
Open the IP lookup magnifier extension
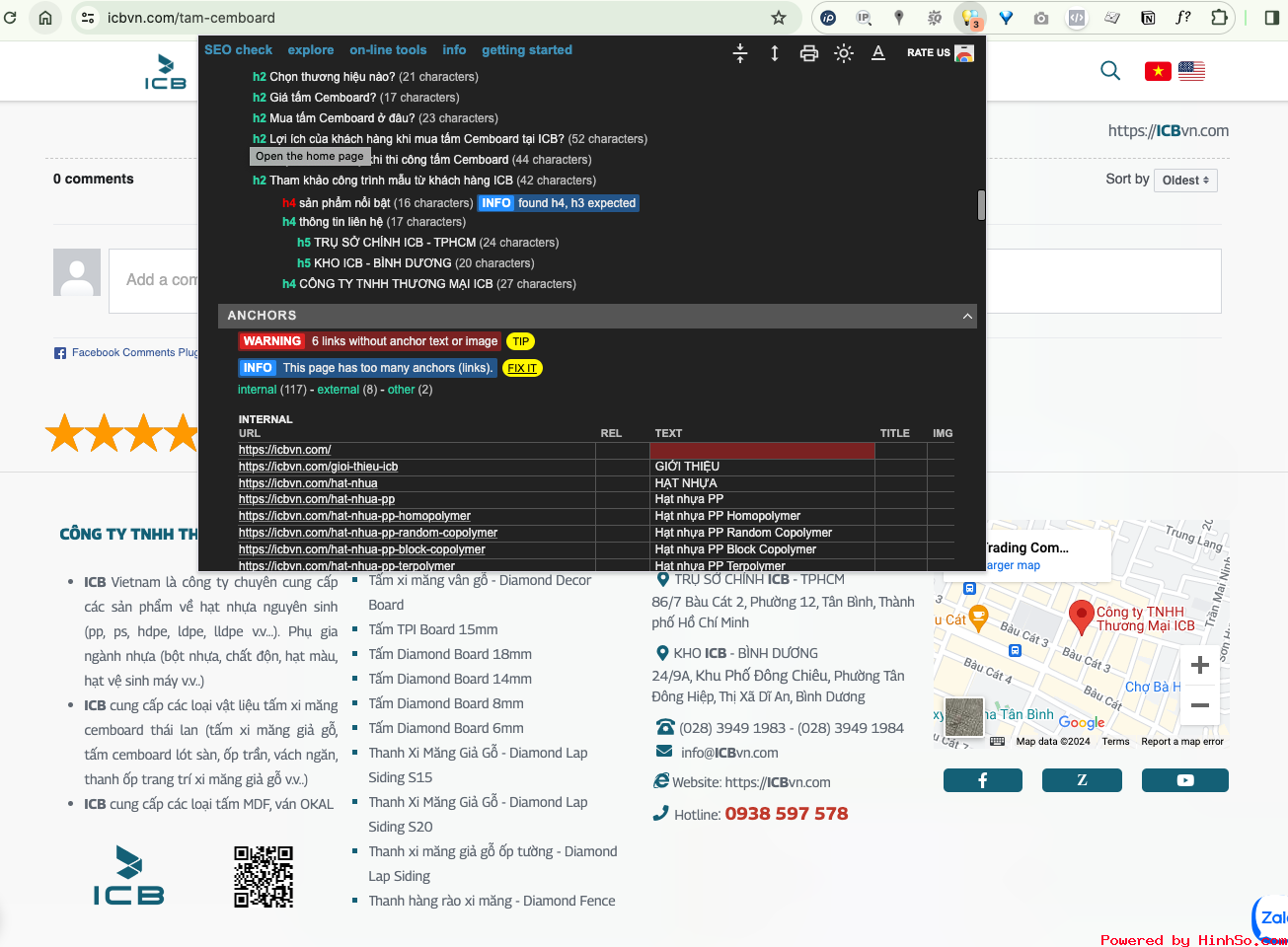coord(864,18)
